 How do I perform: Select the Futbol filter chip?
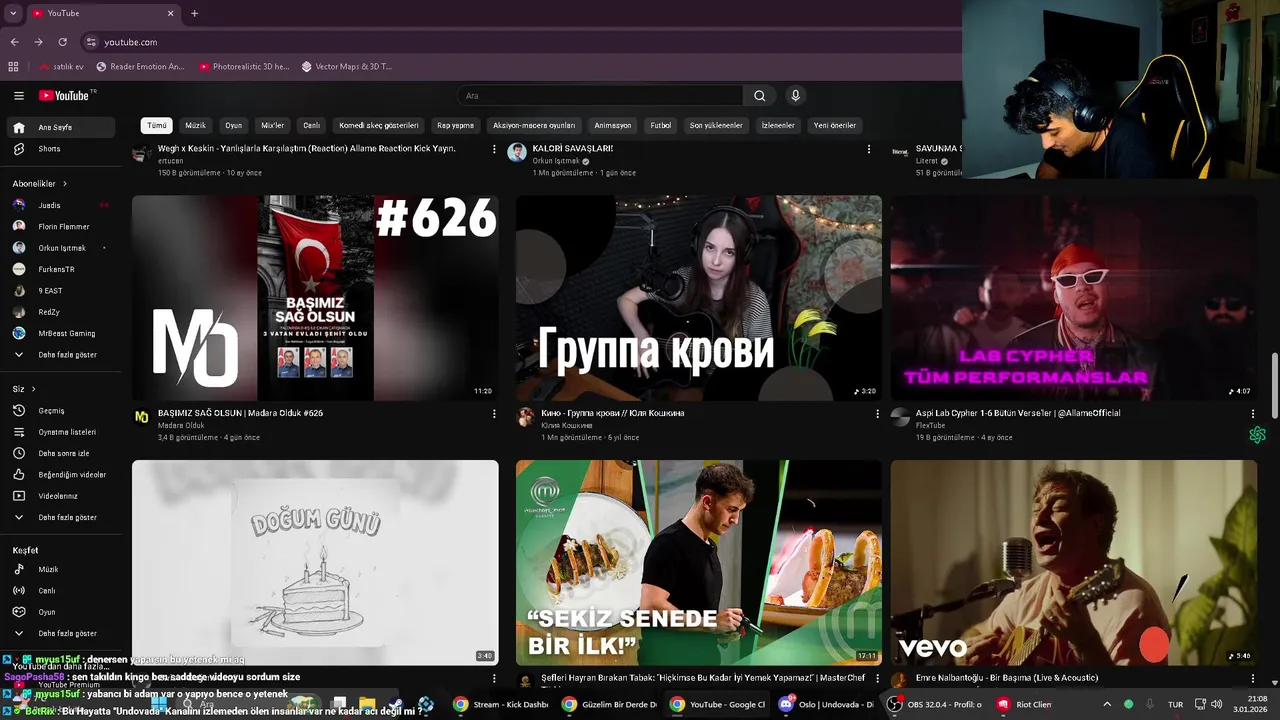click(661, 126)
